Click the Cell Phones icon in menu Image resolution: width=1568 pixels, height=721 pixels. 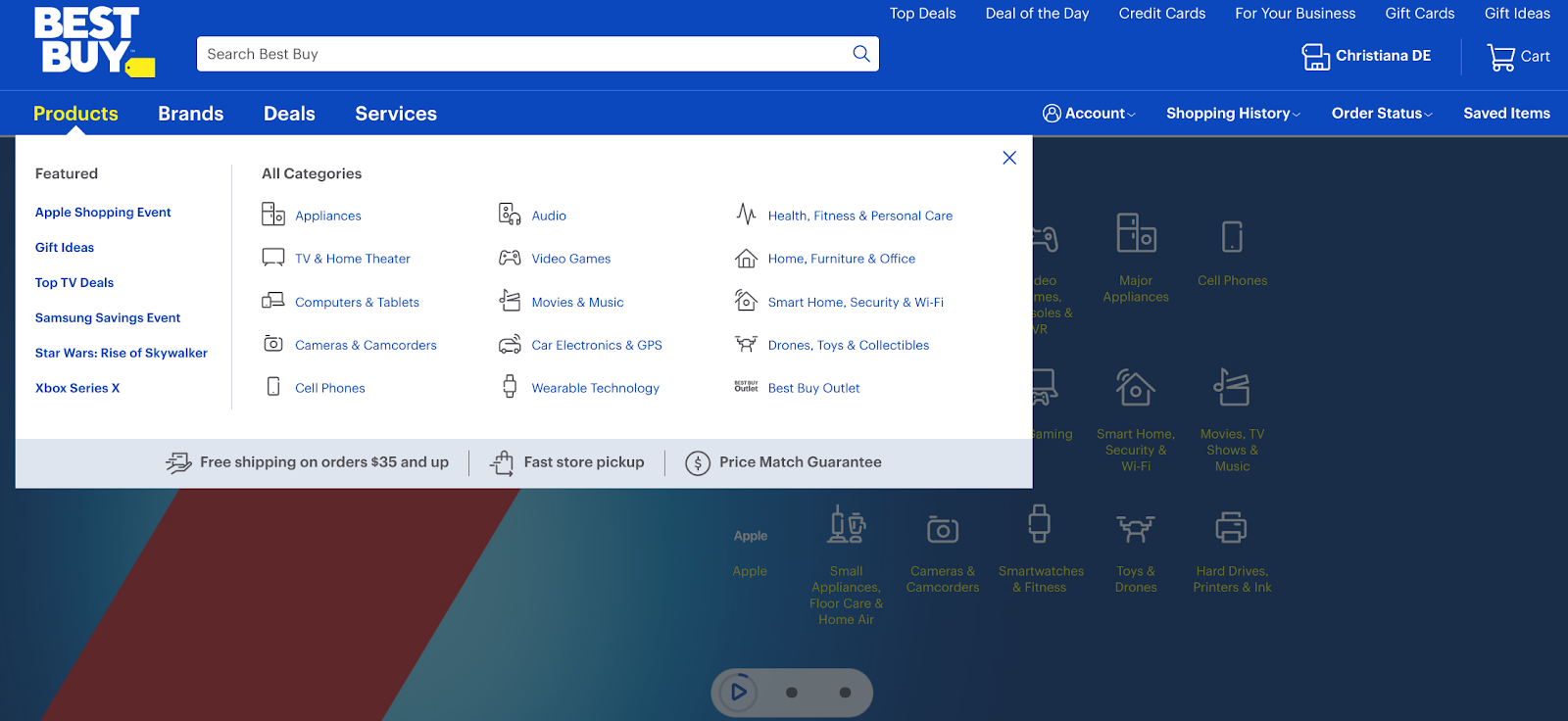click(273, 387)
